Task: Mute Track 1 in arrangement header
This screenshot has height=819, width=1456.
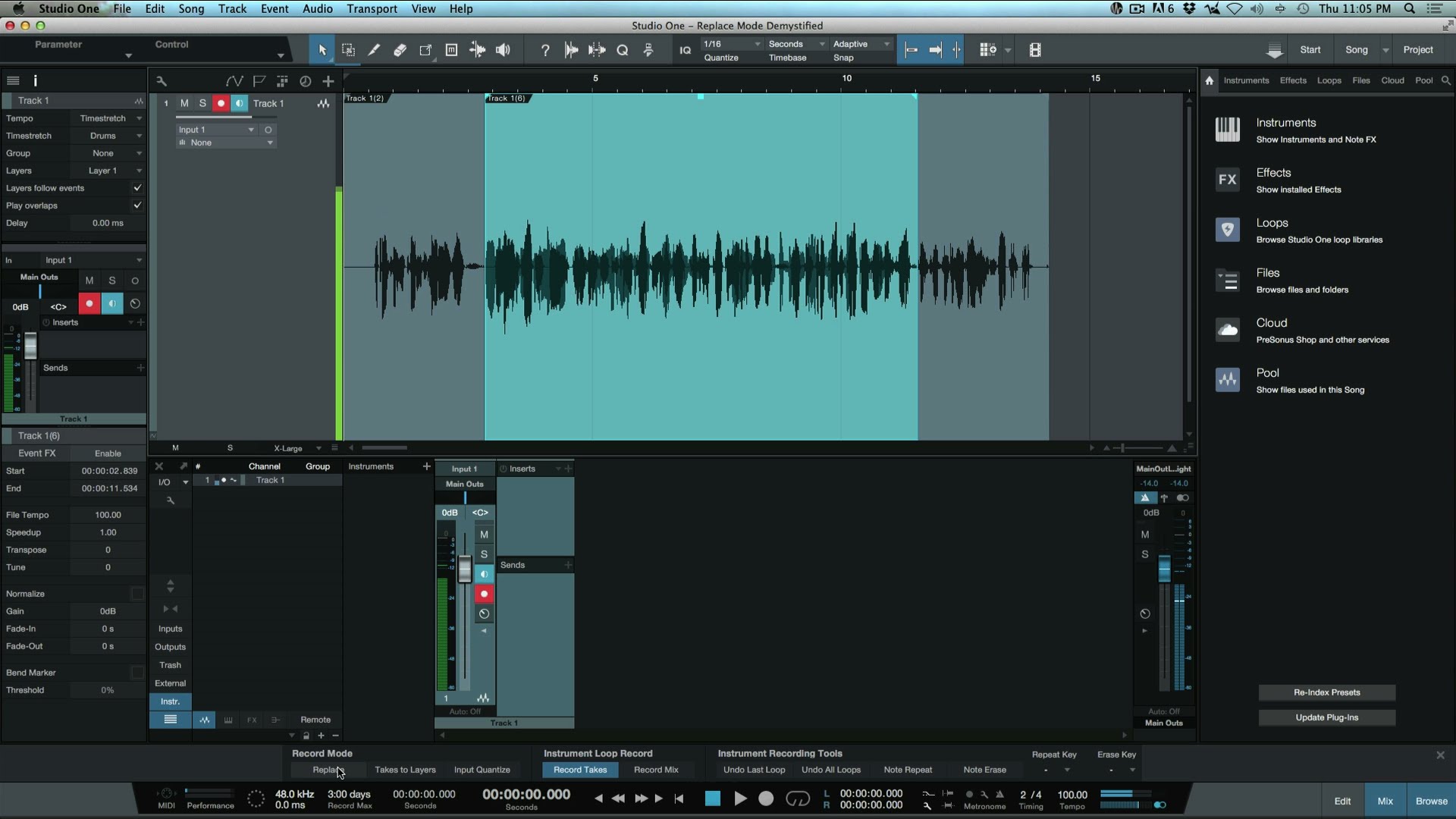Action: click(184, 103)
